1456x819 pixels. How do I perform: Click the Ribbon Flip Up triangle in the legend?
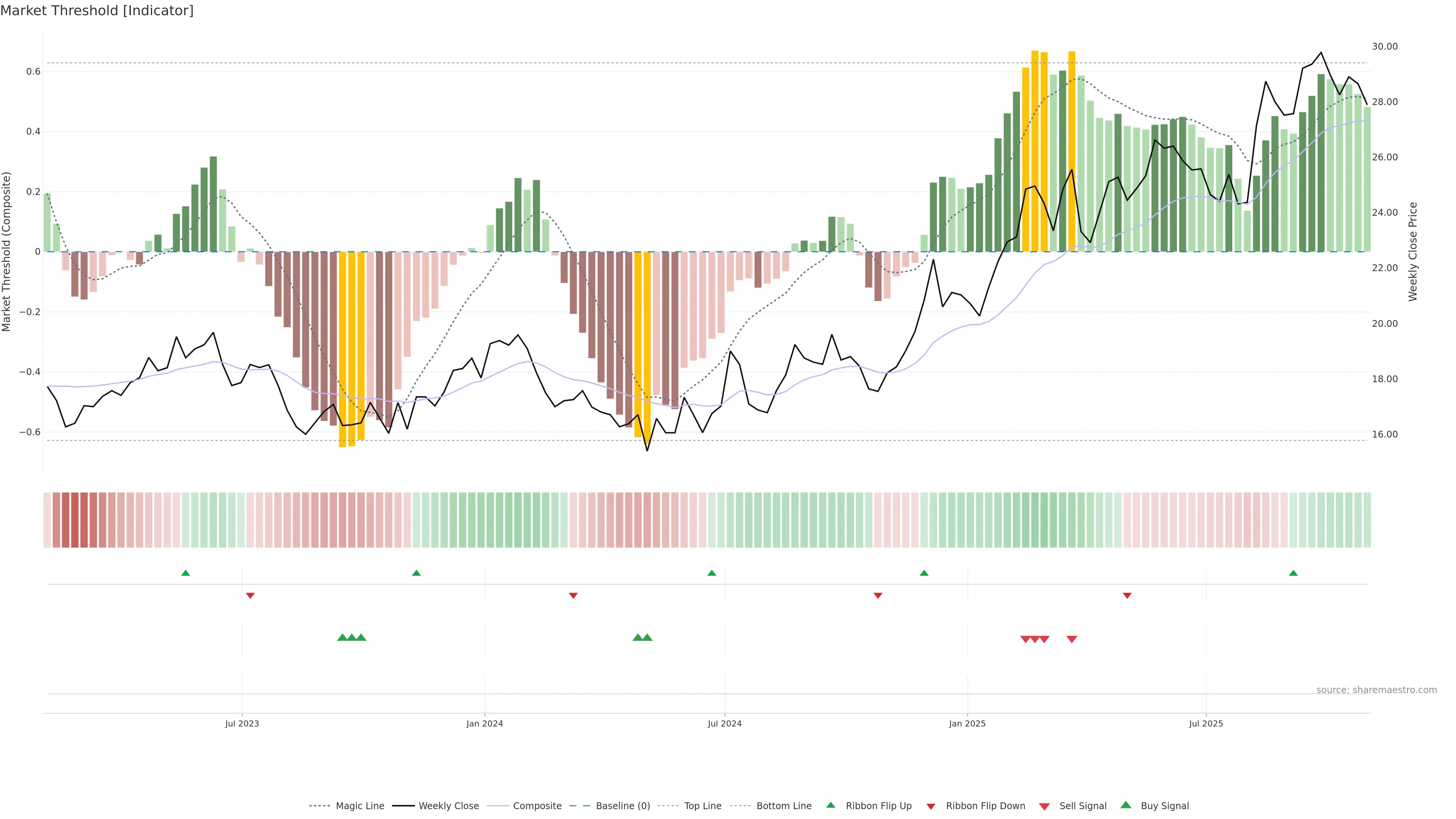point(830,805)
